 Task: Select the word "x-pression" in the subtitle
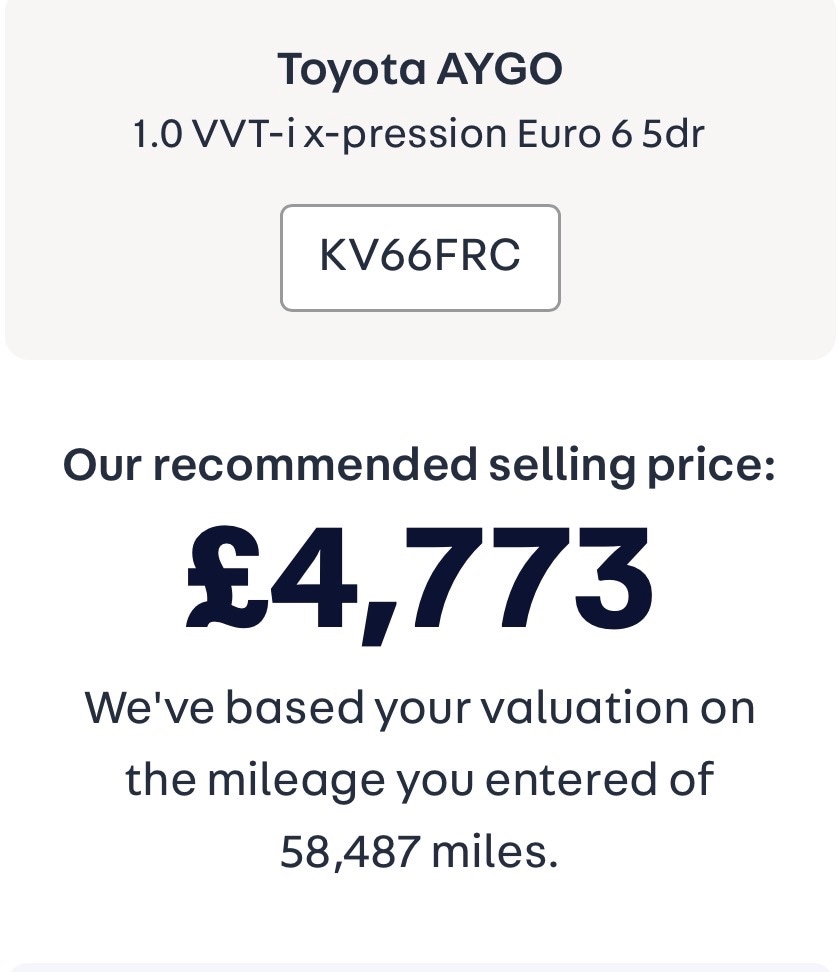[x=406, y=133]
